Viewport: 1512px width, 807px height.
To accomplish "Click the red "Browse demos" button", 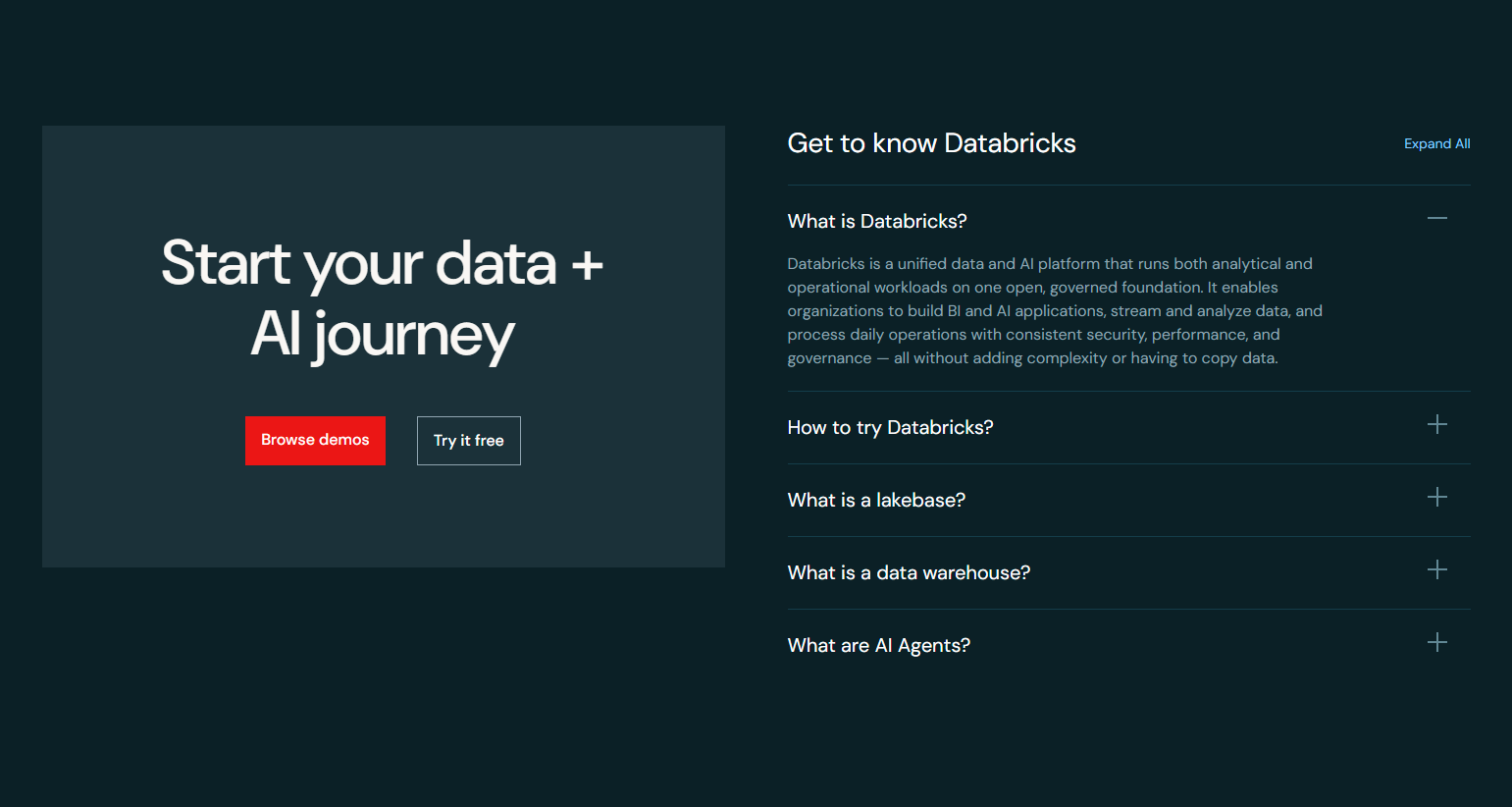I will pos(315,440).
